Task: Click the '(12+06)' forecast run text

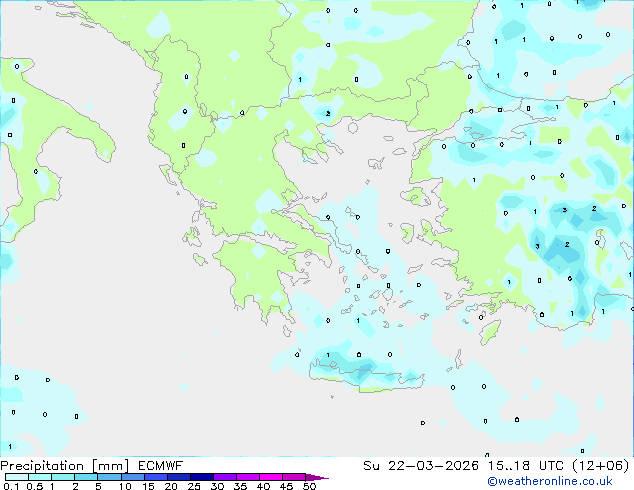Action: [601, 466]
